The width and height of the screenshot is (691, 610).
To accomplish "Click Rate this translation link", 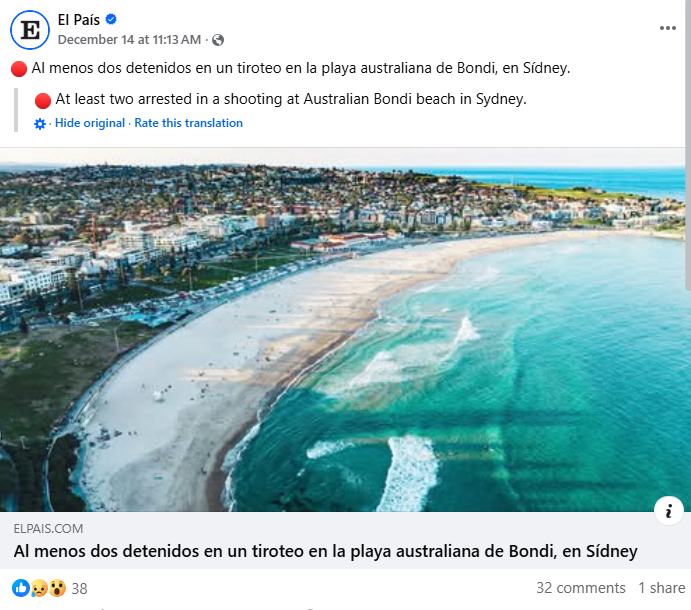I will pos(188,123).
